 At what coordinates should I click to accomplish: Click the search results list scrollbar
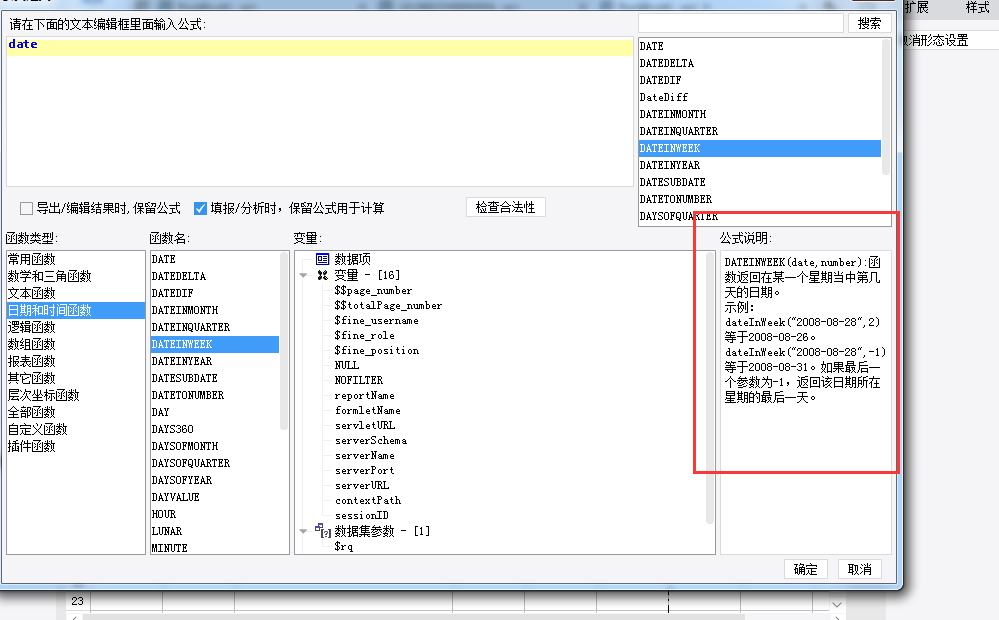pyautogui.click(x=886, y=107)
